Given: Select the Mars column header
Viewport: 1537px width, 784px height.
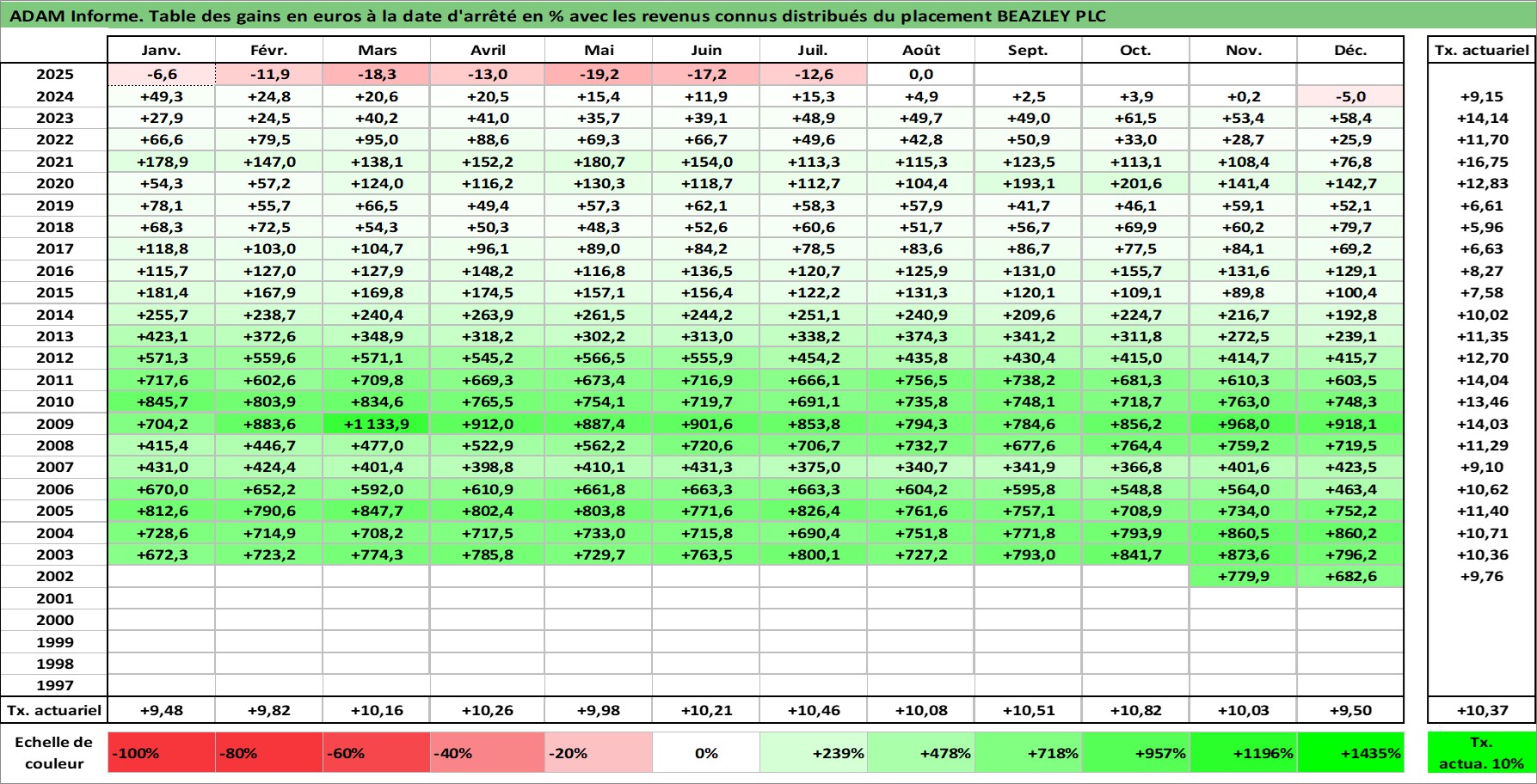Looking at the screenshot, I should coord(377,50).
